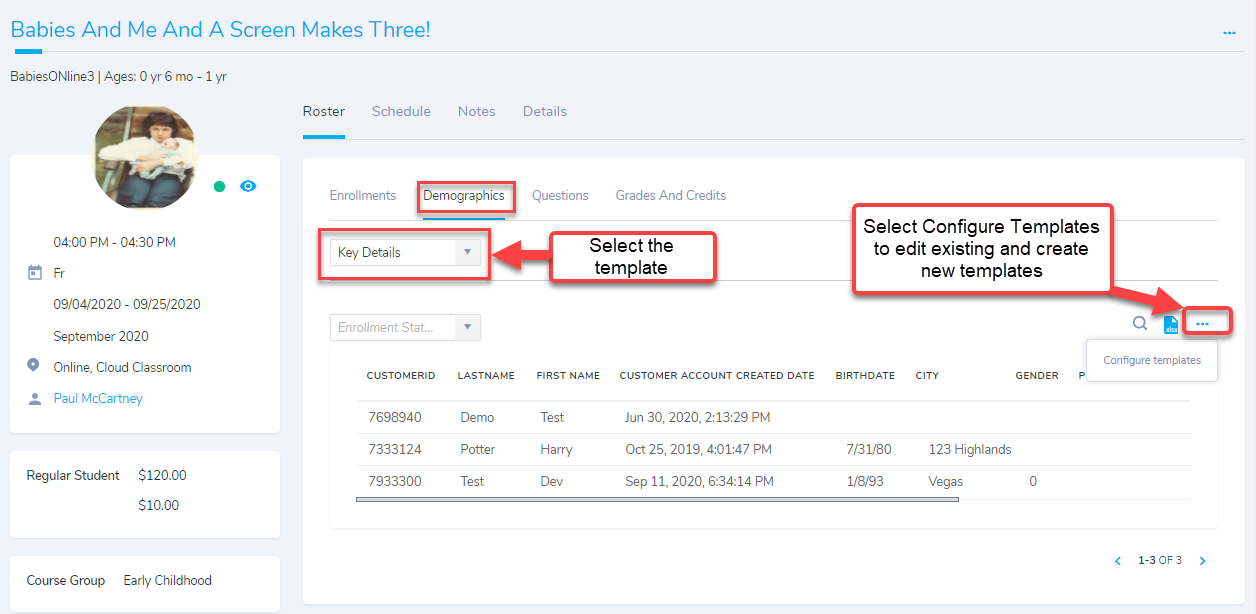Click the last name Potter cell

(478, 449)
